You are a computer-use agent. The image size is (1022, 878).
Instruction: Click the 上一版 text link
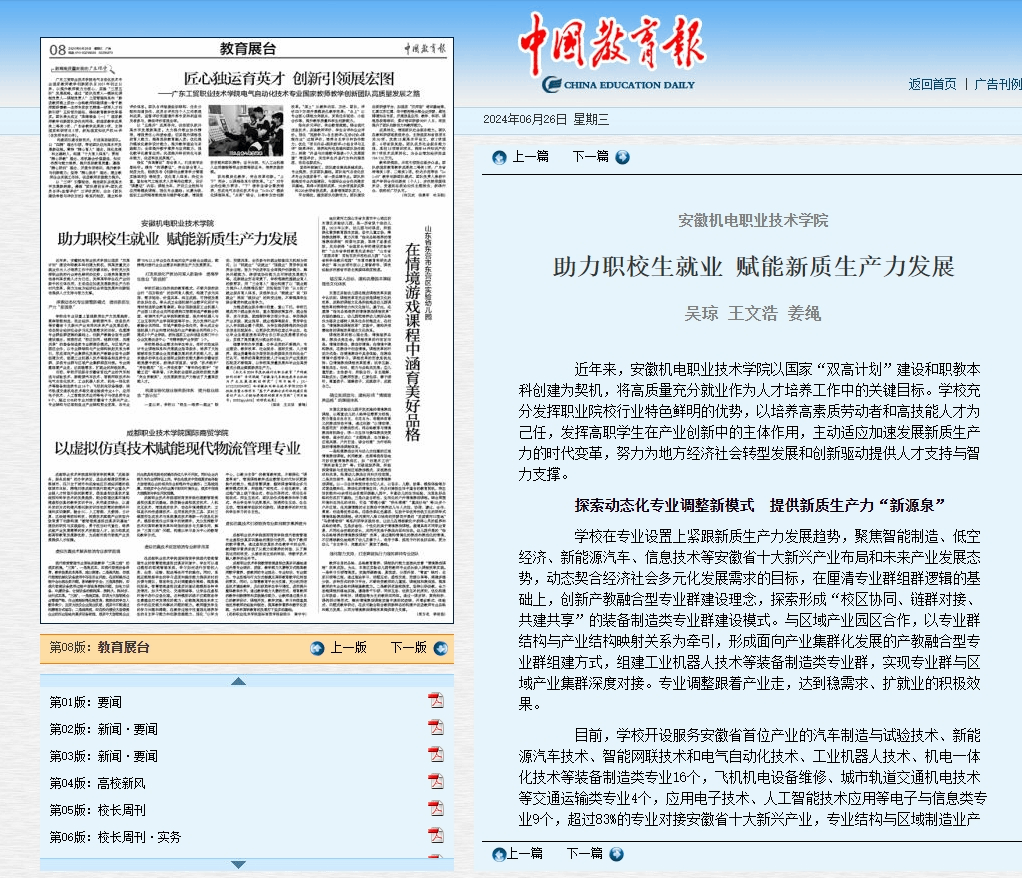[x=349, y=647]
